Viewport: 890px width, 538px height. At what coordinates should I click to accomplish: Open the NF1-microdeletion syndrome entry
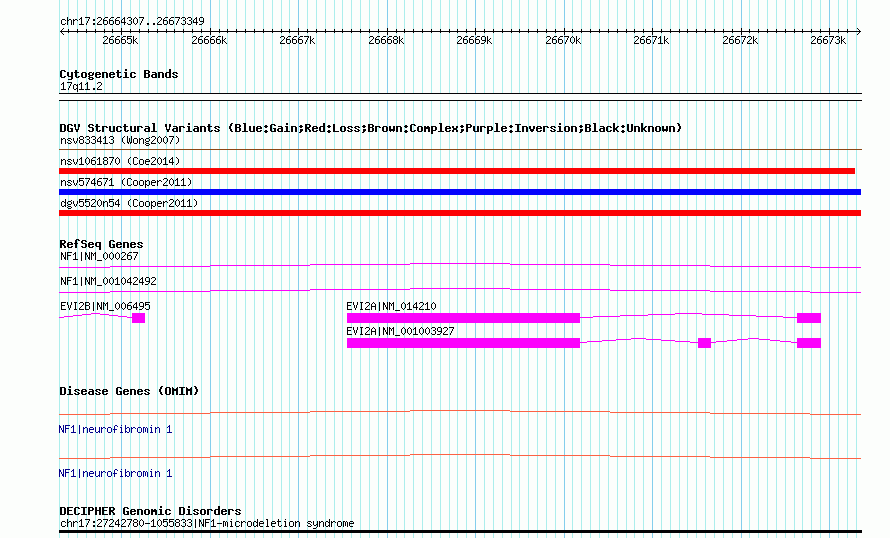point(207,523)
